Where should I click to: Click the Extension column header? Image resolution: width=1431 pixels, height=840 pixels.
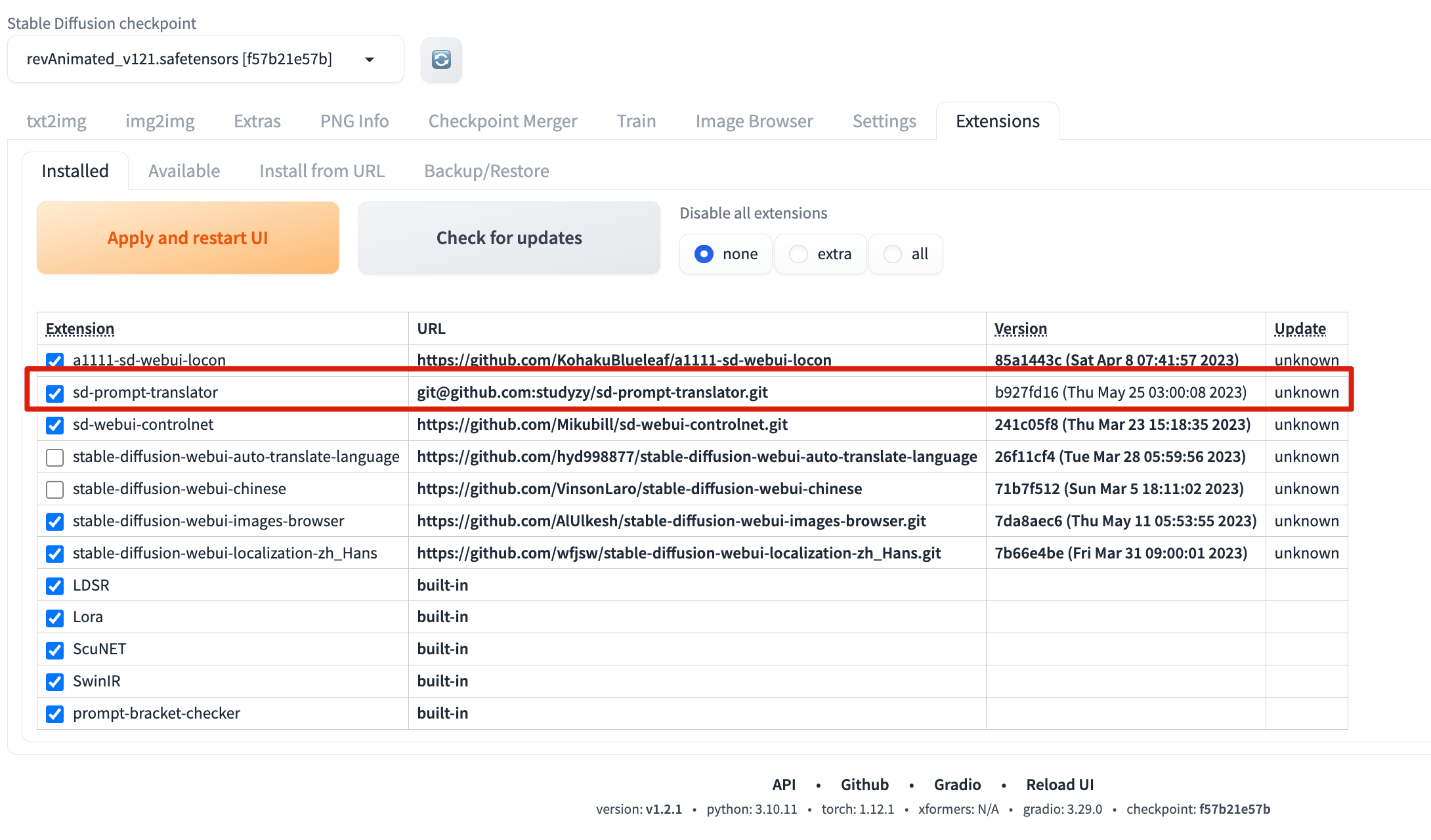[80, 329]
